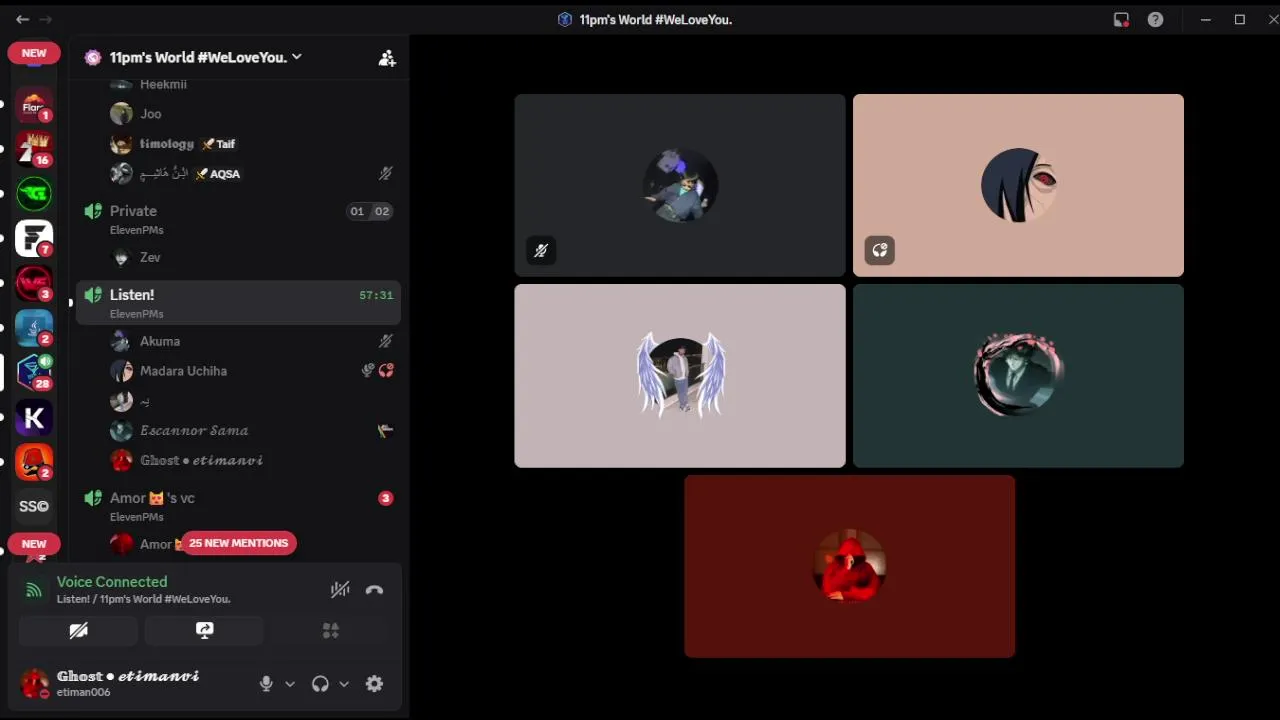This screenshot has width=1280, height=720.
Task: Open the SSO server icon
Action: [x=34, y=506]
